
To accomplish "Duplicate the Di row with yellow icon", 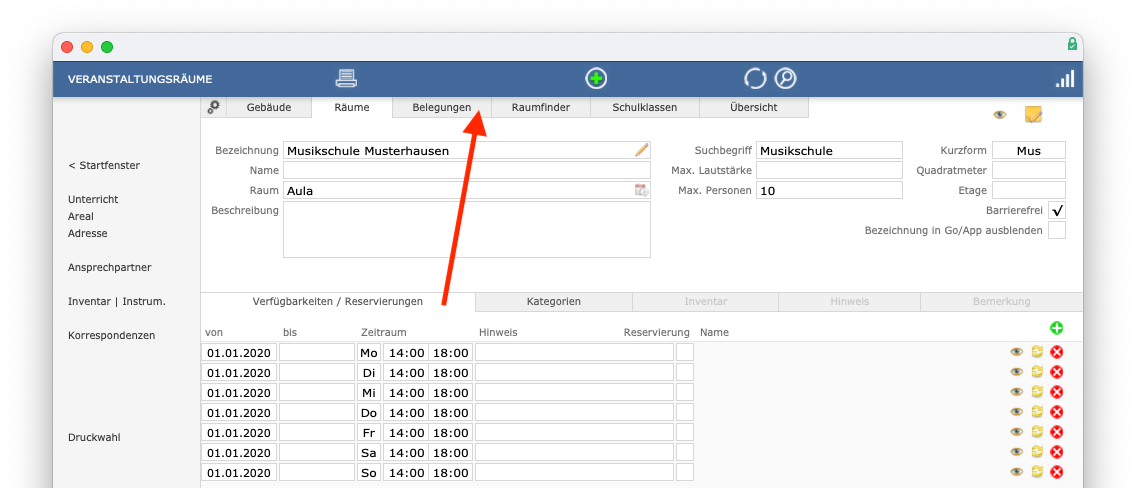I will tap(1037, 372).
